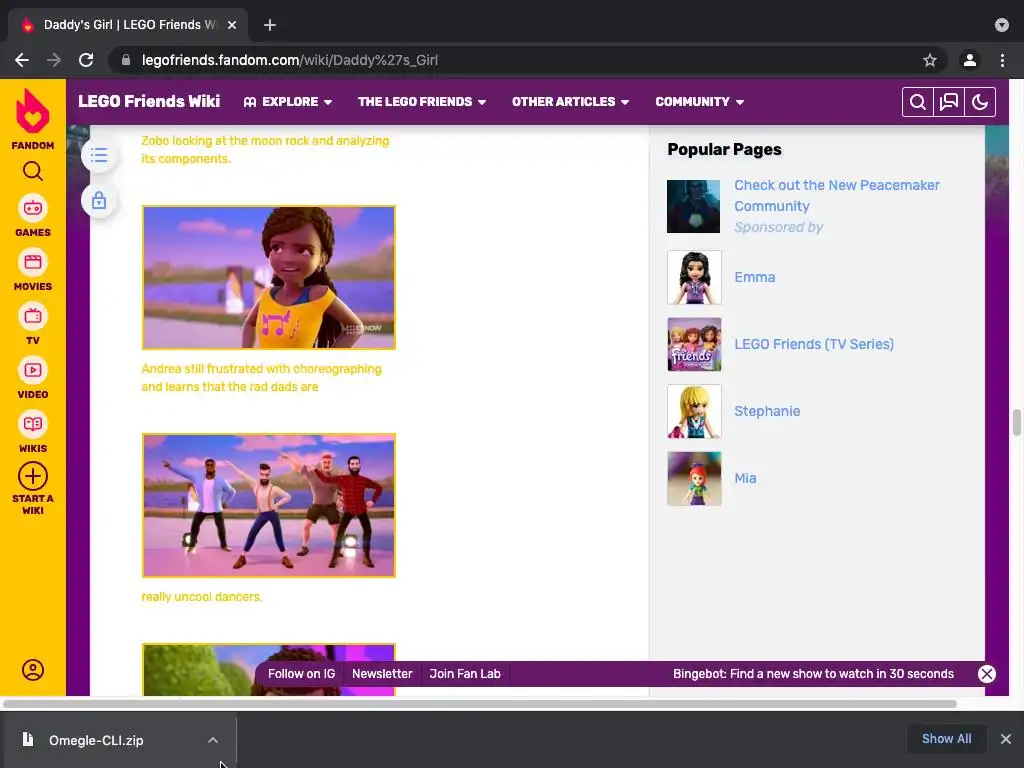Viewport: 1024px width, 768px height.
Task: Expand options for Omegle-CLI.zip download
Action: pyautogui.click(x=213, y=740)
